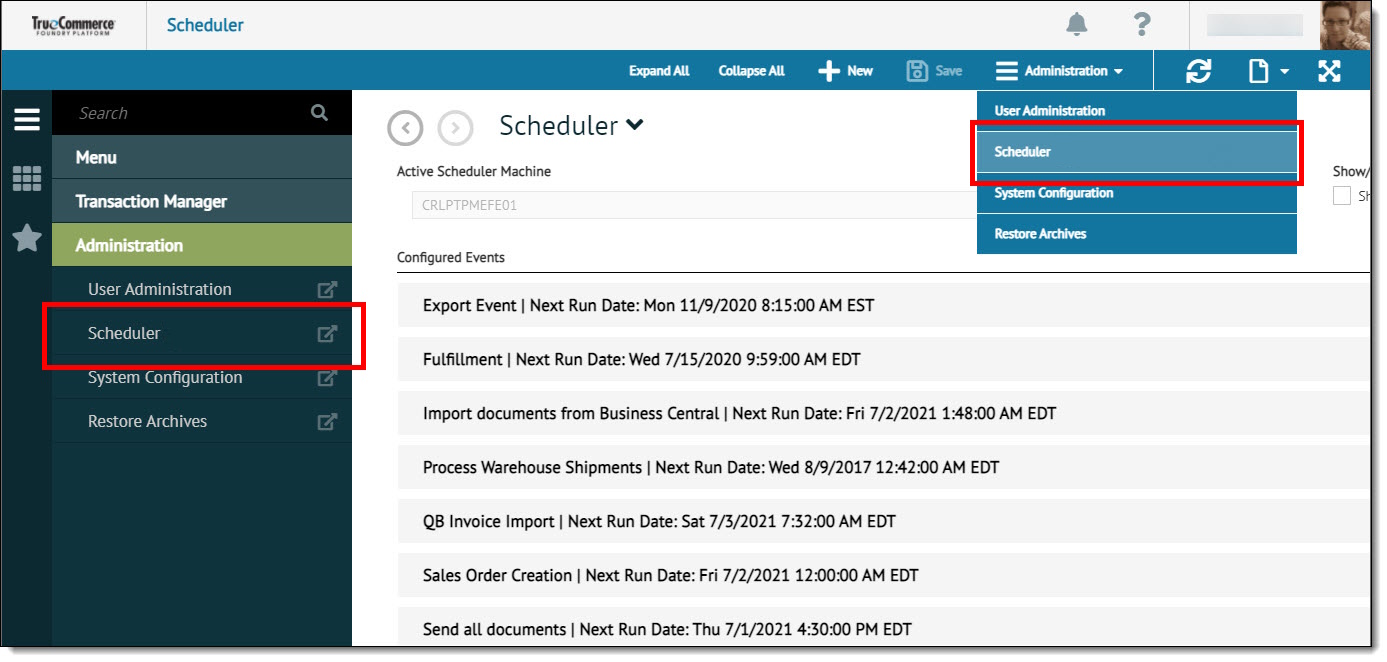
Task: Open the document icon in the top toolbar
Action: coord(1258,70)
